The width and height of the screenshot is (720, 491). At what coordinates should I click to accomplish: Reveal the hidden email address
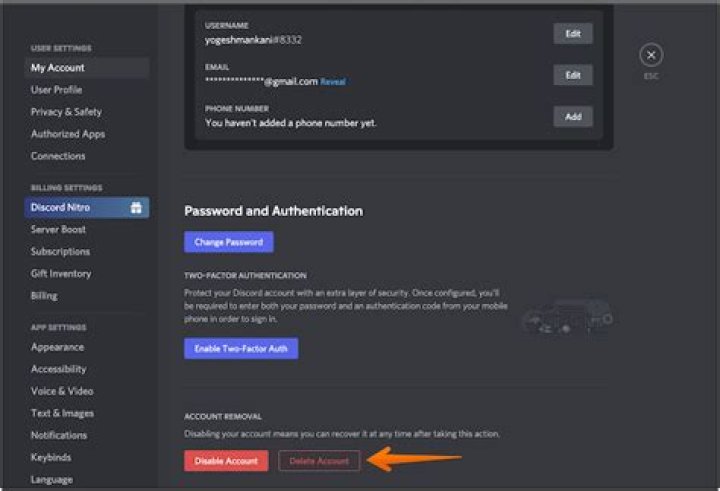pyautogui.click(x=333, y=82)
